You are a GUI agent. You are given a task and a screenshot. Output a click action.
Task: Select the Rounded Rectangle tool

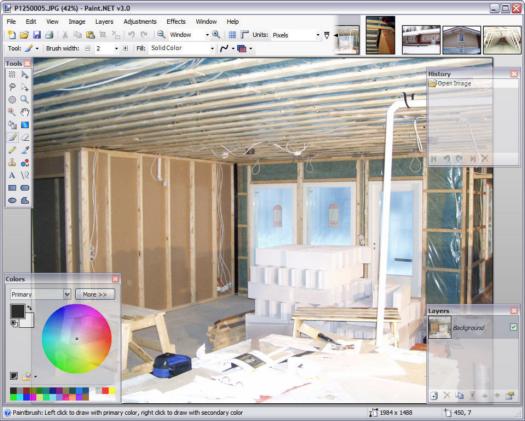coord(25,188)
